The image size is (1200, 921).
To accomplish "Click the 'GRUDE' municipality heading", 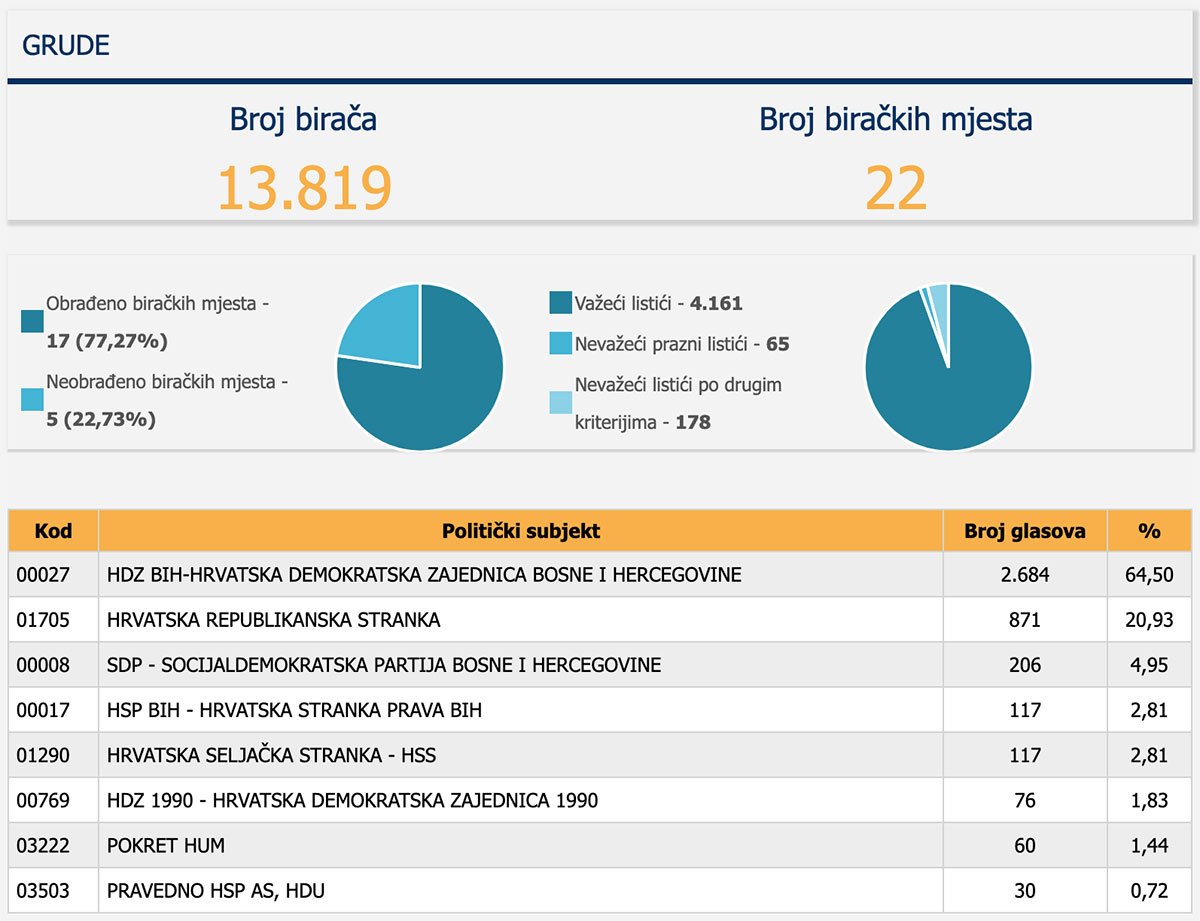I will (66, 45).
